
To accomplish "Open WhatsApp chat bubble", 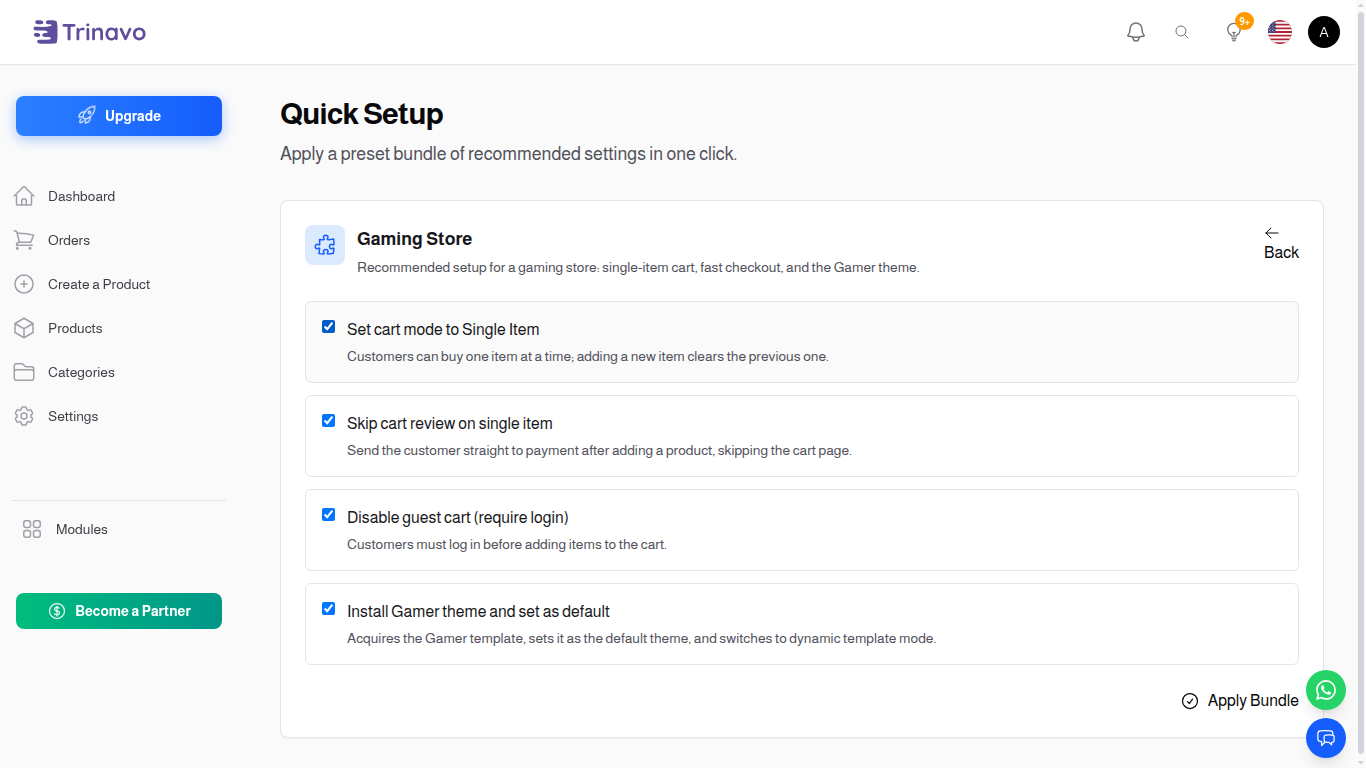I will [1326, 690].
